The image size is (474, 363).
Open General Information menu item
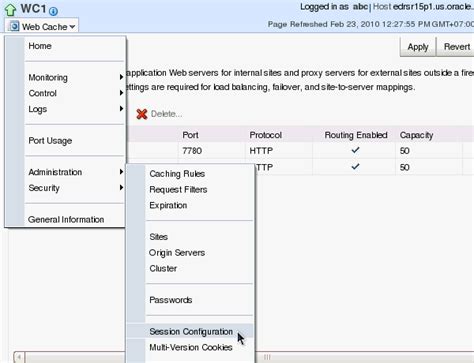[x=66, y=219]
